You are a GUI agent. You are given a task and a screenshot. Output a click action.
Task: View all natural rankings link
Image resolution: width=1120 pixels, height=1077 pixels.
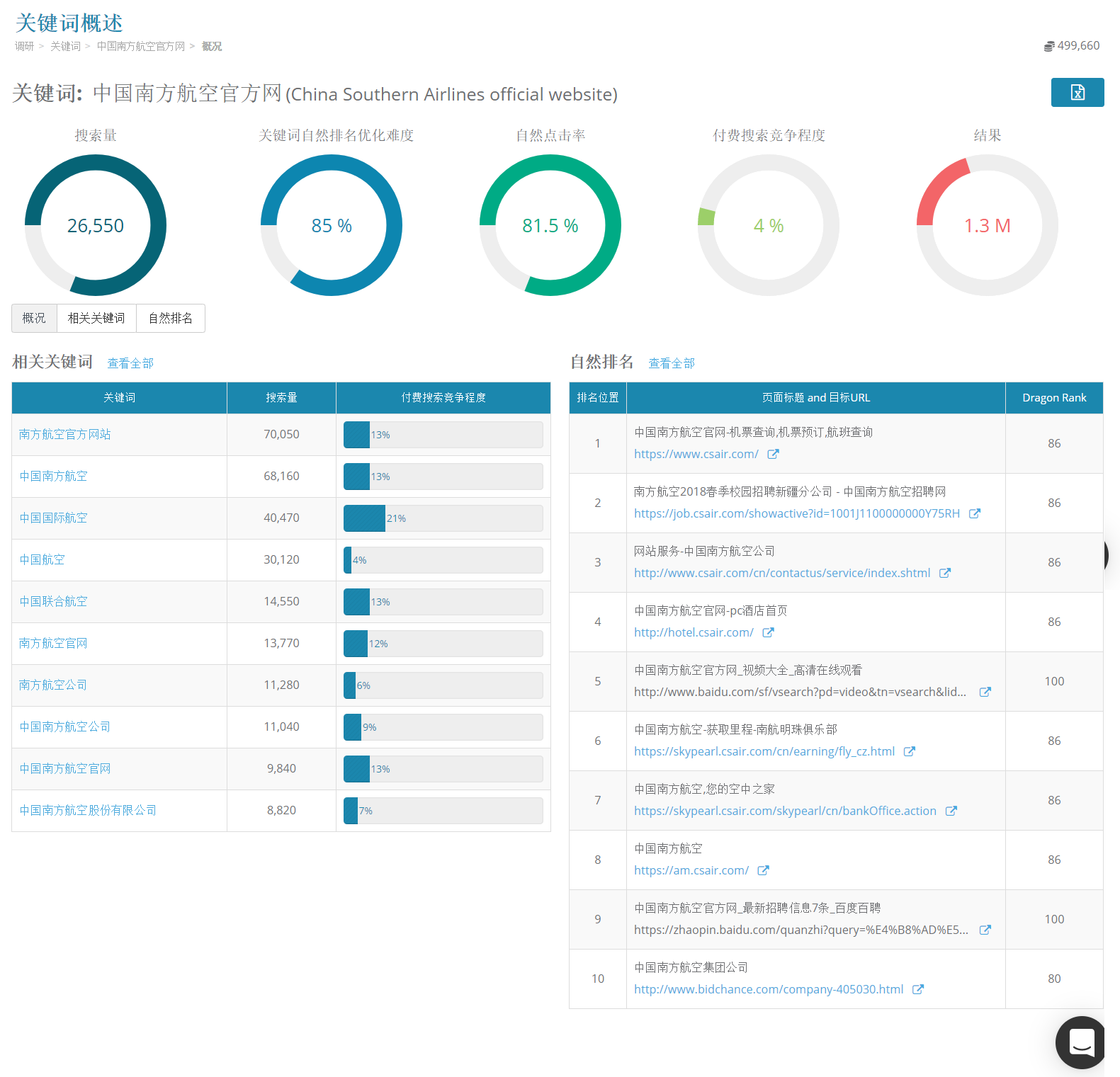pos(672,363)
